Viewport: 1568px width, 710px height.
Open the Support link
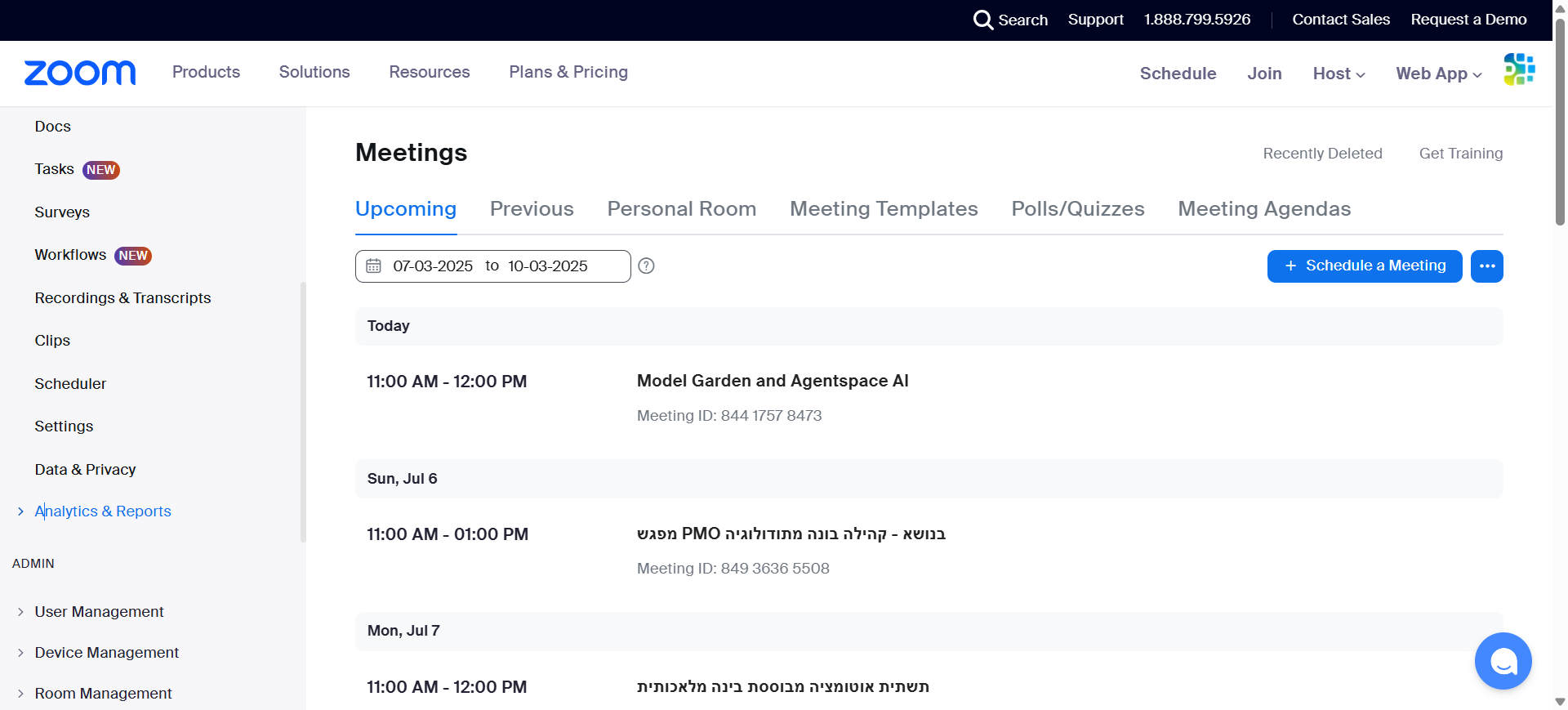coord(1095,20)
